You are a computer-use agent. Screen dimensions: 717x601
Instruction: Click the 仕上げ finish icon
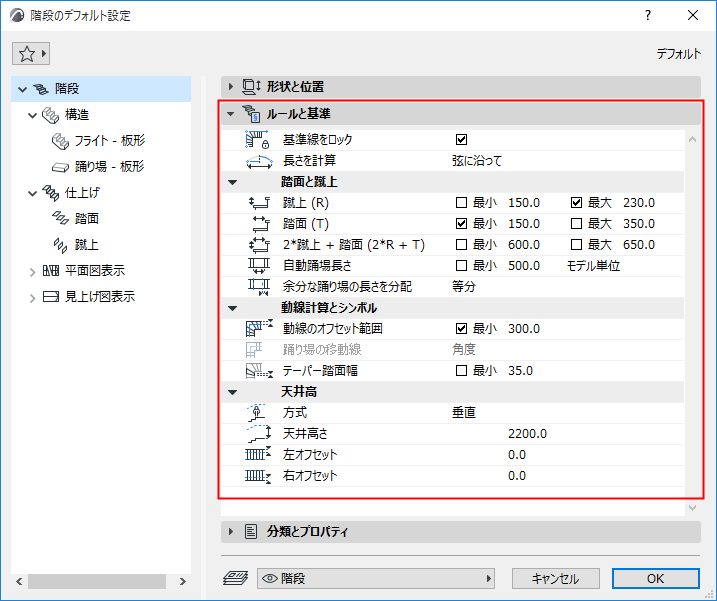tap(50, 193)
